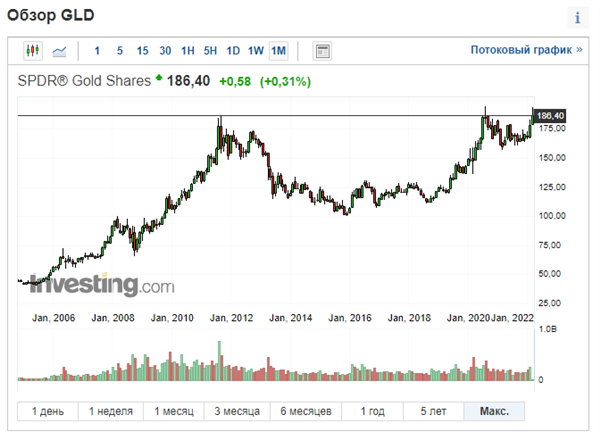Choose the 3 месяца range tab
Screen dimensions: 600x439
pos(237,411)
